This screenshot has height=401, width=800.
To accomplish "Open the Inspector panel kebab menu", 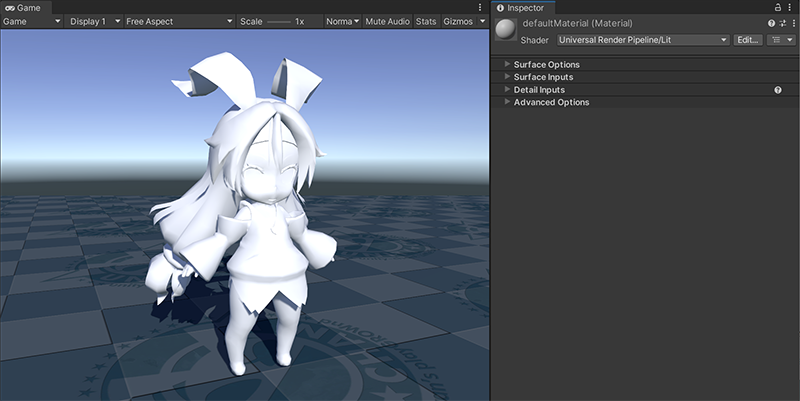I will (790, 7).
